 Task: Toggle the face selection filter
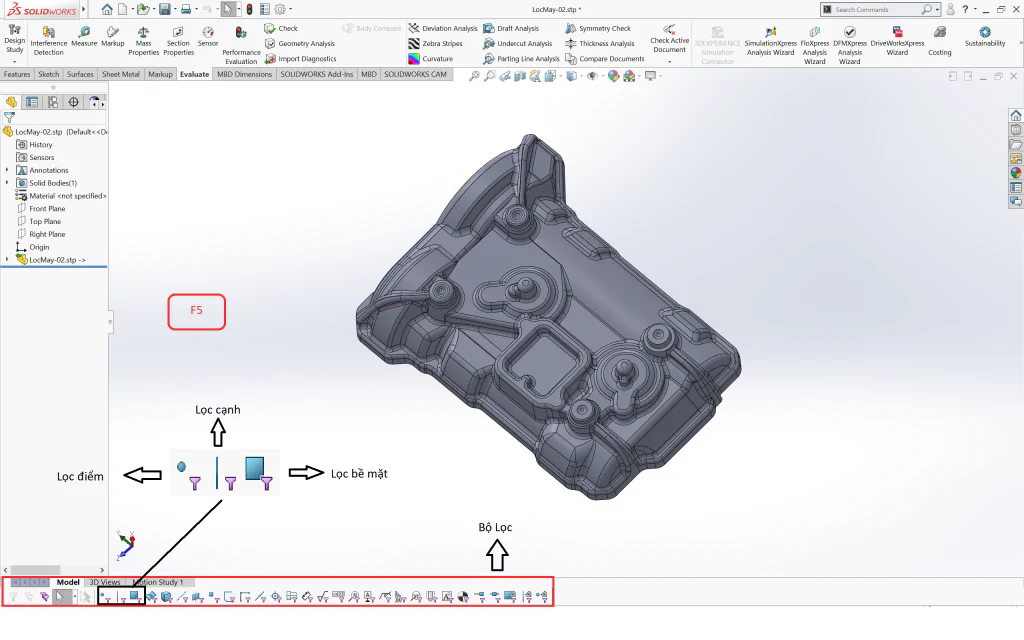[x=136, y=596]
